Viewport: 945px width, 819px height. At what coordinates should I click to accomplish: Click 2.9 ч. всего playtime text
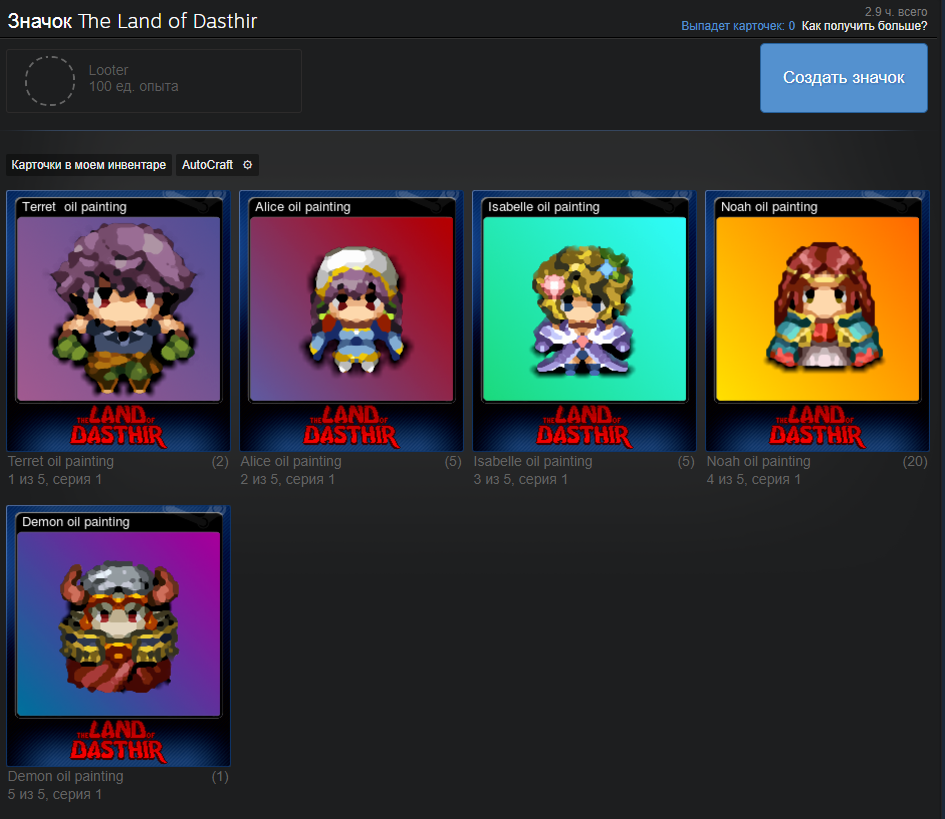(x=896, y=11)
